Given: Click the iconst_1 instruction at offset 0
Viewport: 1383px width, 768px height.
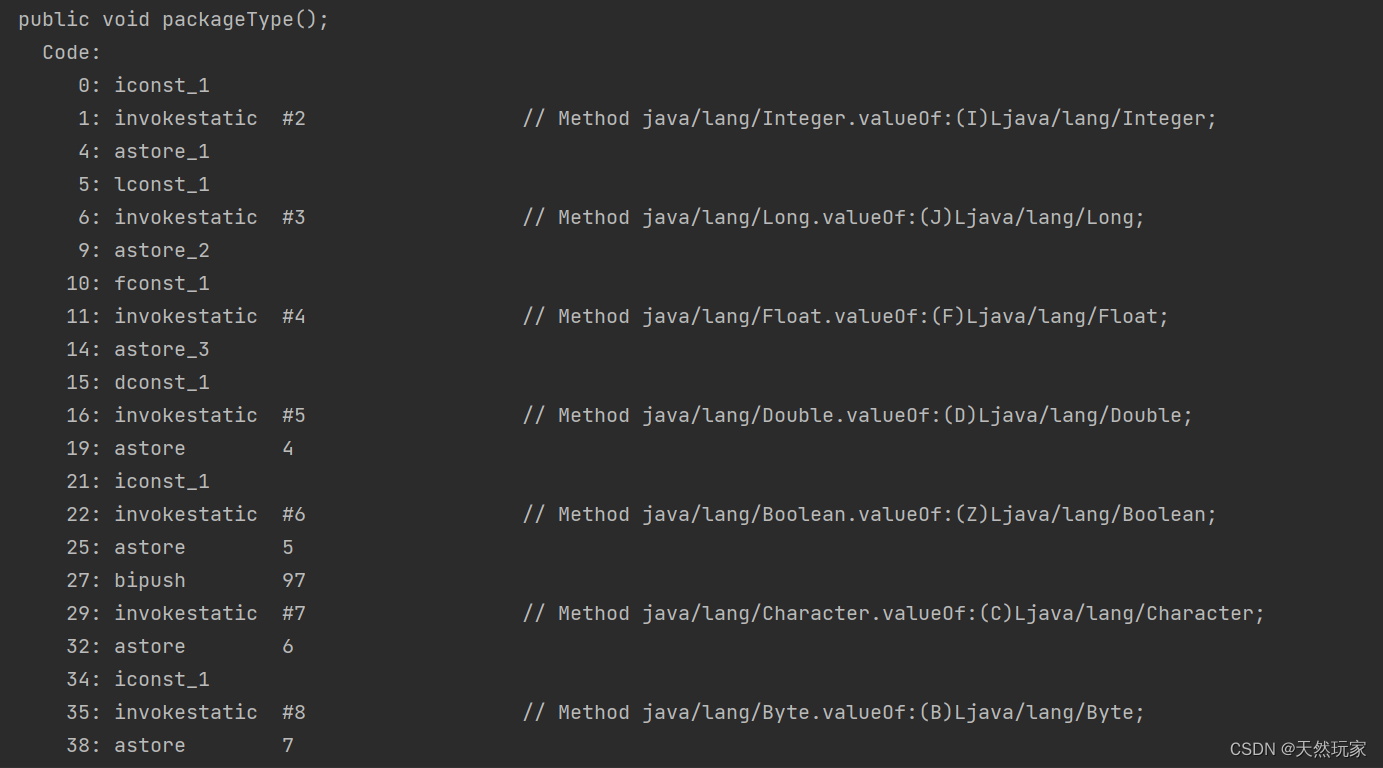Looking at the screenshot, I should (x=162, y=86).
